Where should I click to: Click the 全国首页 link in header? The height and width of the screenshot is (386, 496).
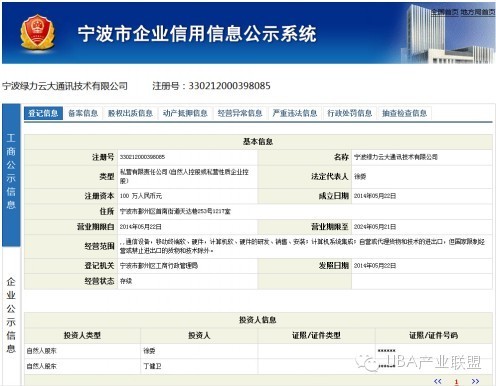click(445, 12)
